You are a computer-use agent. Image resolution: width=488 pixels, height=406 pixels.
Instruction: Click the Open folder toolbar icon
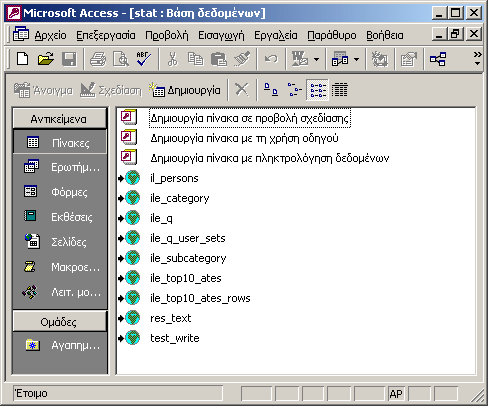coord(46,59)
